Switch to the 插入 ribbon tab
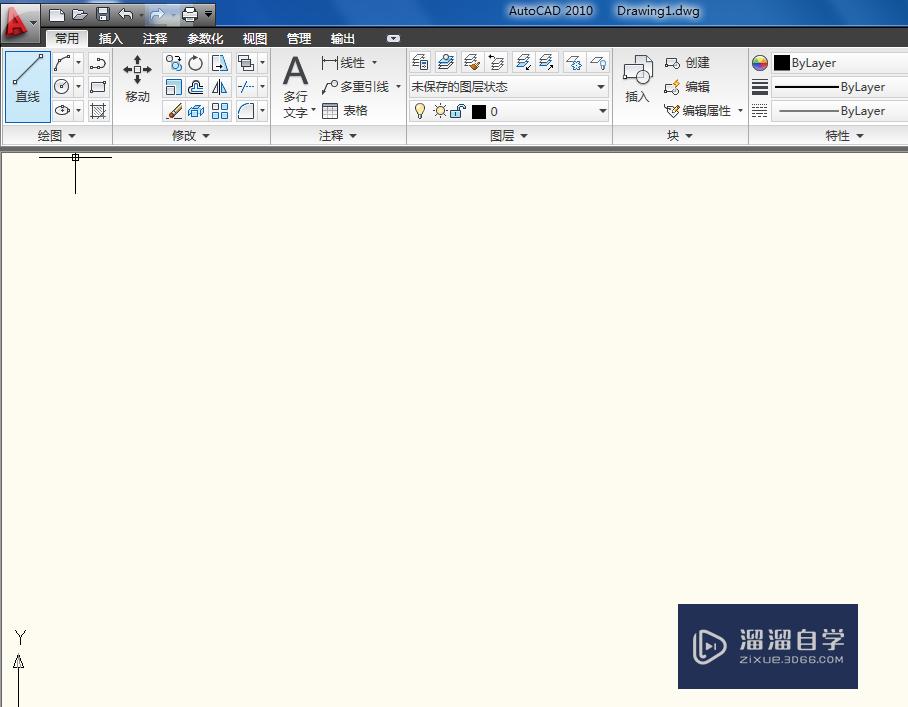This screenshot has height=707, width=908. [x=110, y=38]
